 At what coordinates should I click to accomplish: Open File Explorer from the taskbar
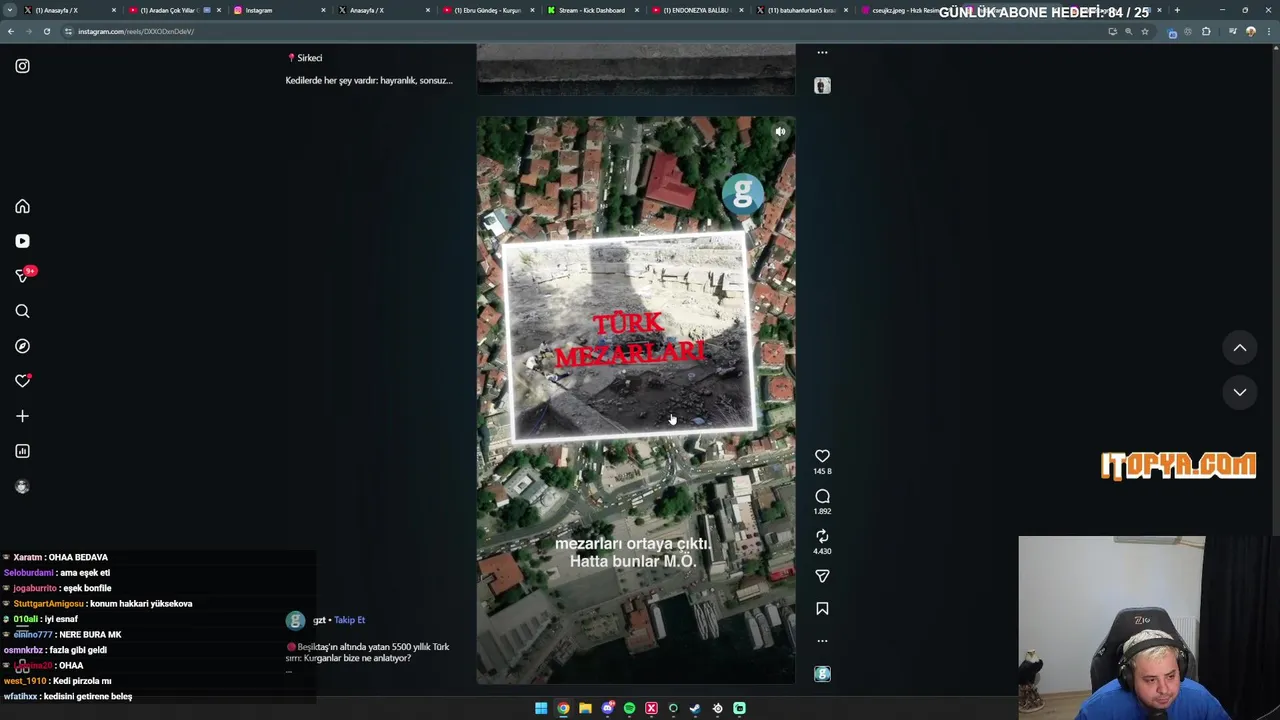pyautogui.click(x=585, y=708)
